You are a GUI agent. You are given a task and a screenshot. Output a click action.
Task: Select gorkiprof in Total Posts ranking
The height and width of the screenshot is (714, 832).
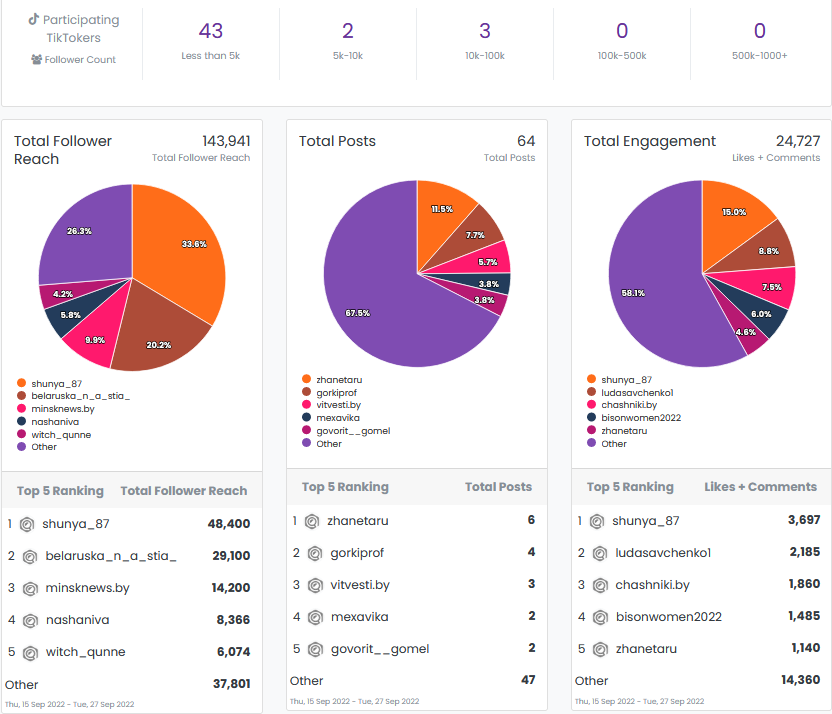coord(357,553)
